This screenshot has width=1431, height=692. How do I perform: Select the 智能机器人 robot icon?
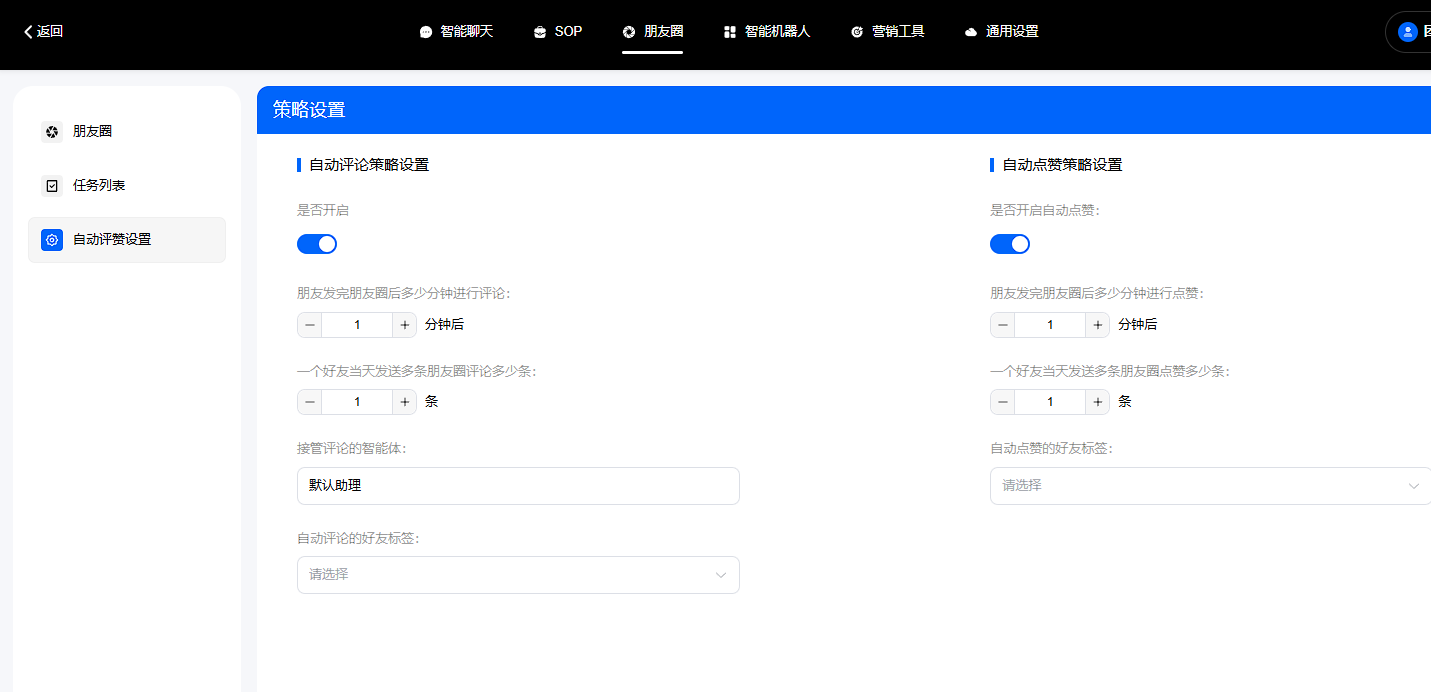[x=729, y=31]
